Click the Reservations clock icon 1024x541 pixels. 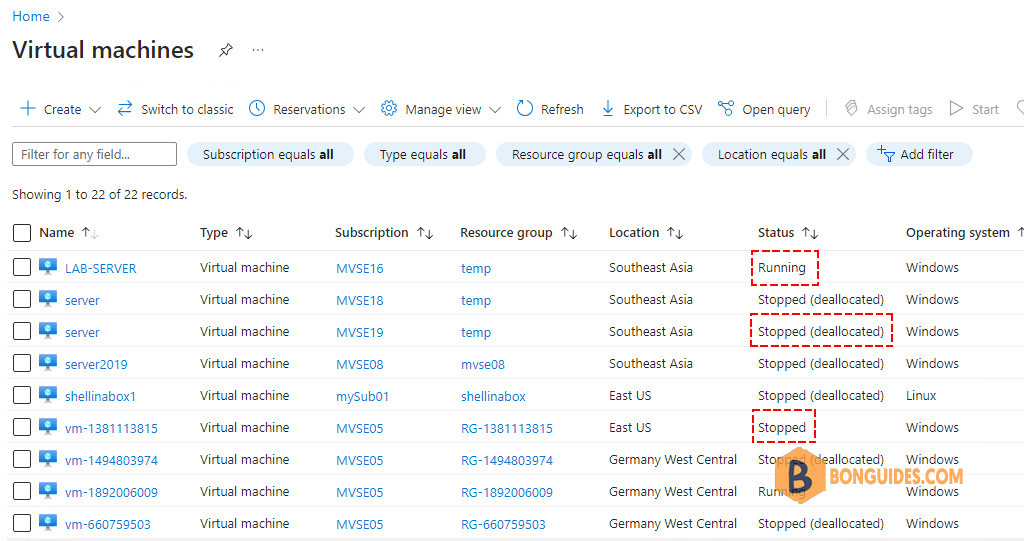click(257, 108)
